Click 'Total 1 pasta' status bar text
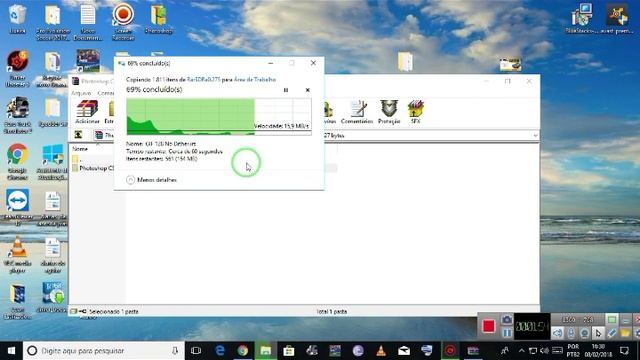640x360 pixels. [331, 311]
